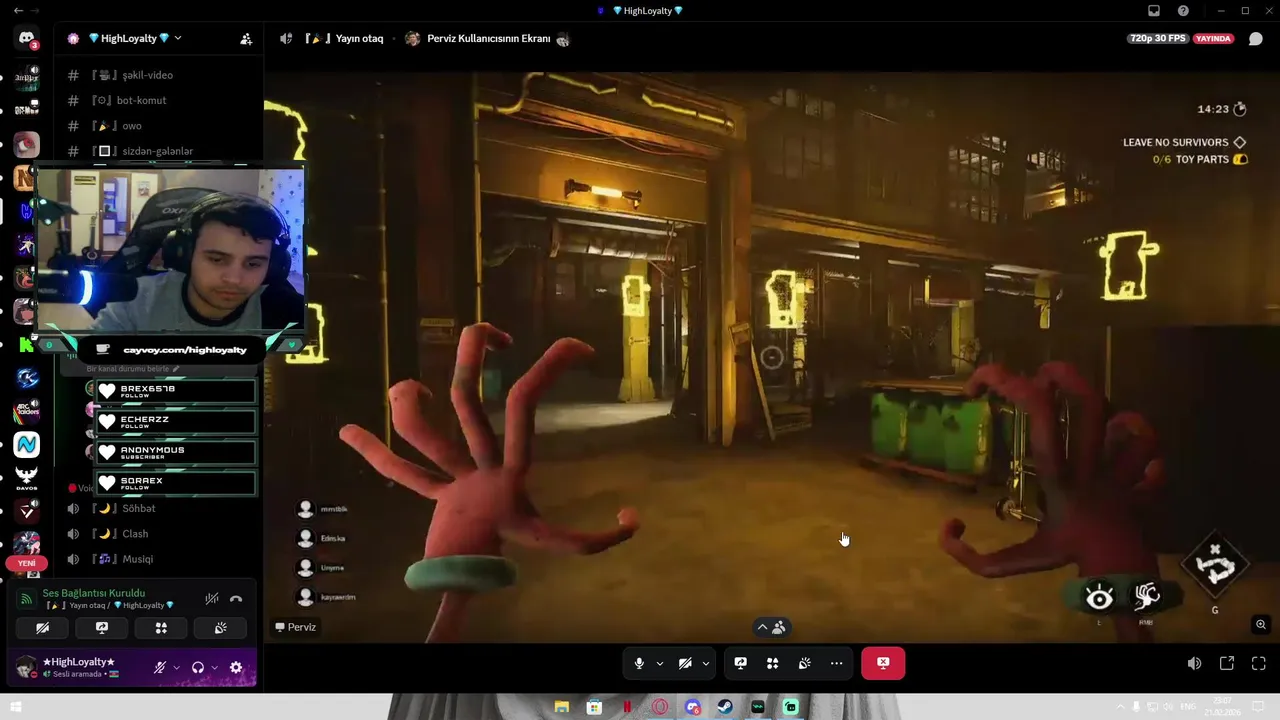Open the cyan N server icon
This screenshot has height=720, width=1280.
click(27, 444)
